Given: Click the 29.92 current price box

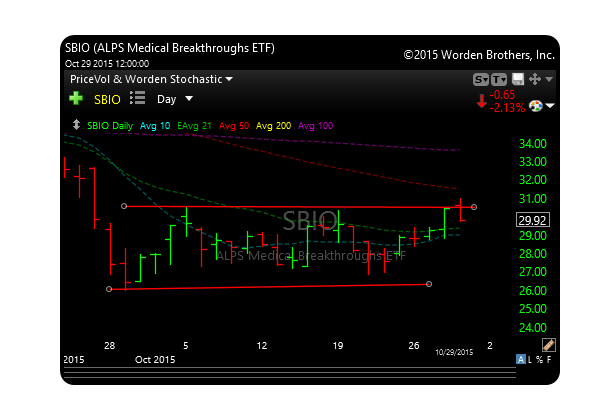Looking at the screenshot, I should (x=533, y=220).
